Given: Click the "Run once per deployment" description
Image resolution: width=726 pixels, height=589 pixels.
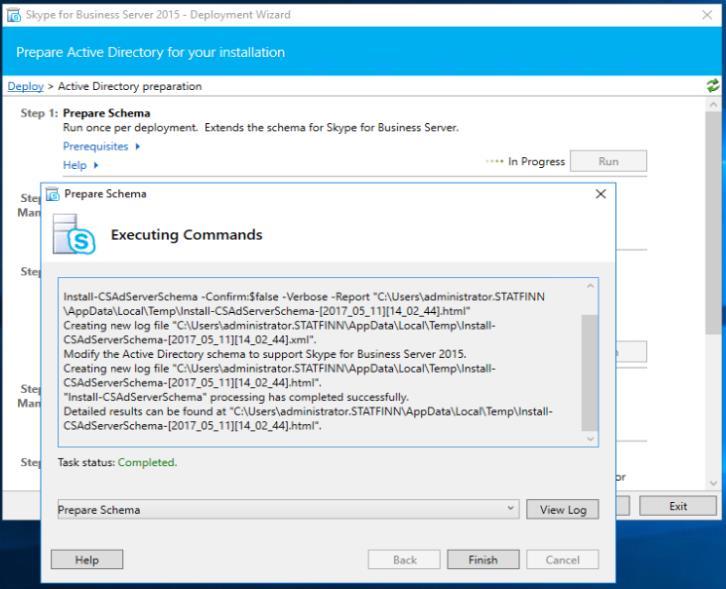Looking at the screenshot, I should coord(261,127).
